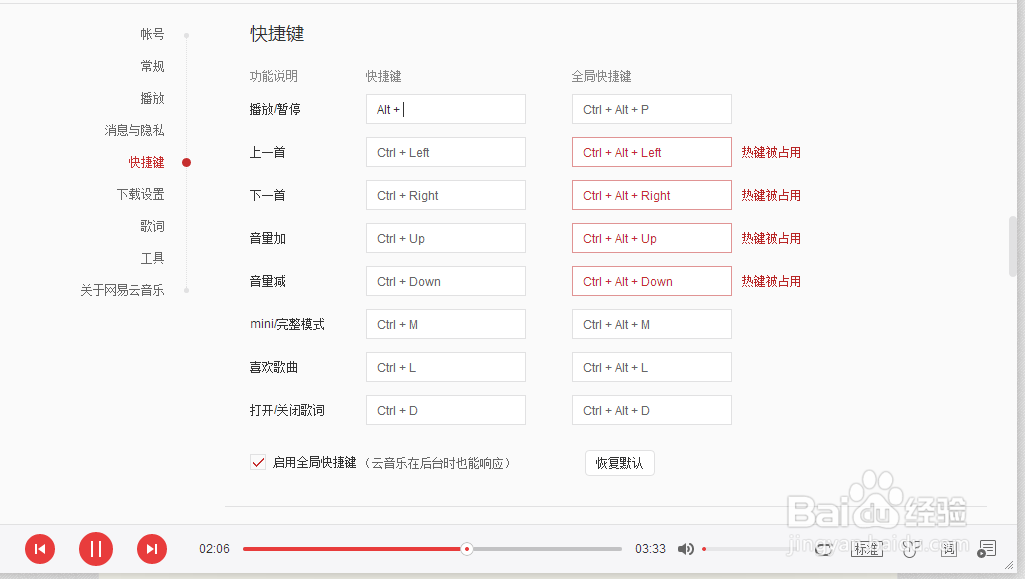The height and width of the screenshot is (579, 1025).
Task: Click the playback progress slider handle
Action: click(467, 549)
